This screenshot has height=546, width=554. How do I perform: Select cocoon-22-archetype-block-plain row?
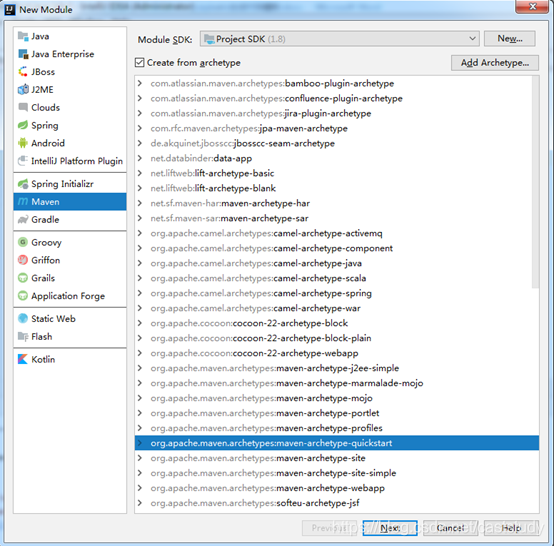point(337,338)
